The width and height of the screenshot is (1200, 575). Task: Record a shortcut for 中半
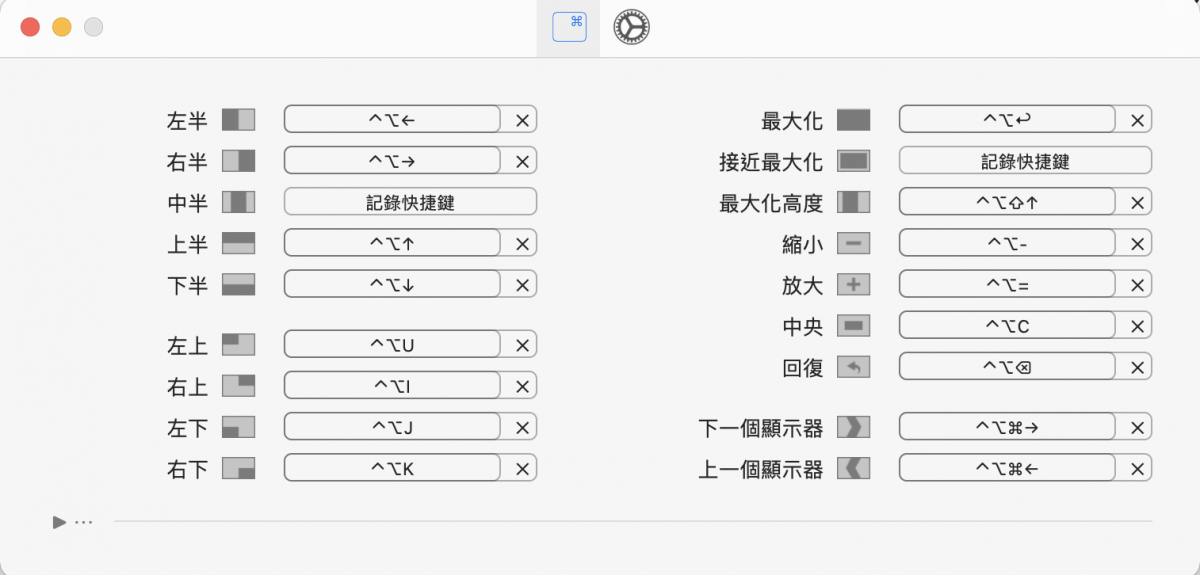tap(410, 202)
